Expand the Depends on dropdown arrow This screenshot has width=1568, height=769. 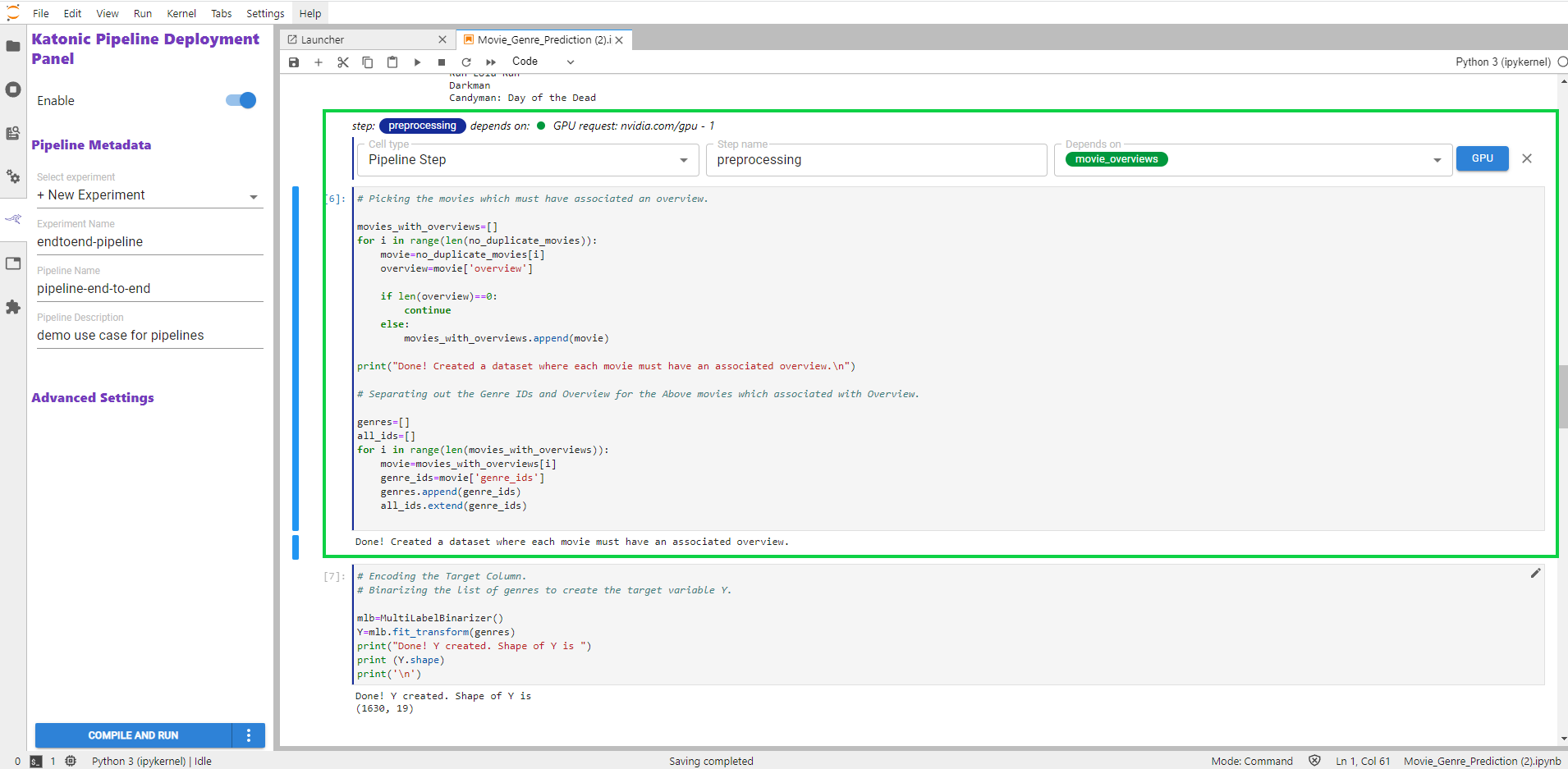[x=1437, y=160]
